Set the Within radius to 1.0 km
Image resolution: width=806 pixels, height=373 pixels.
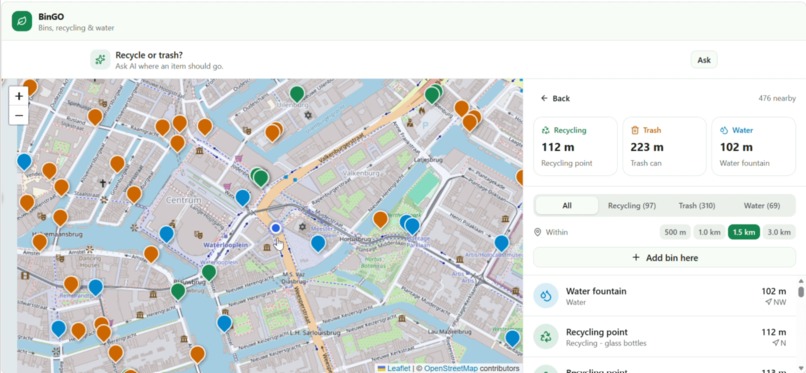[x=709, y=232]
